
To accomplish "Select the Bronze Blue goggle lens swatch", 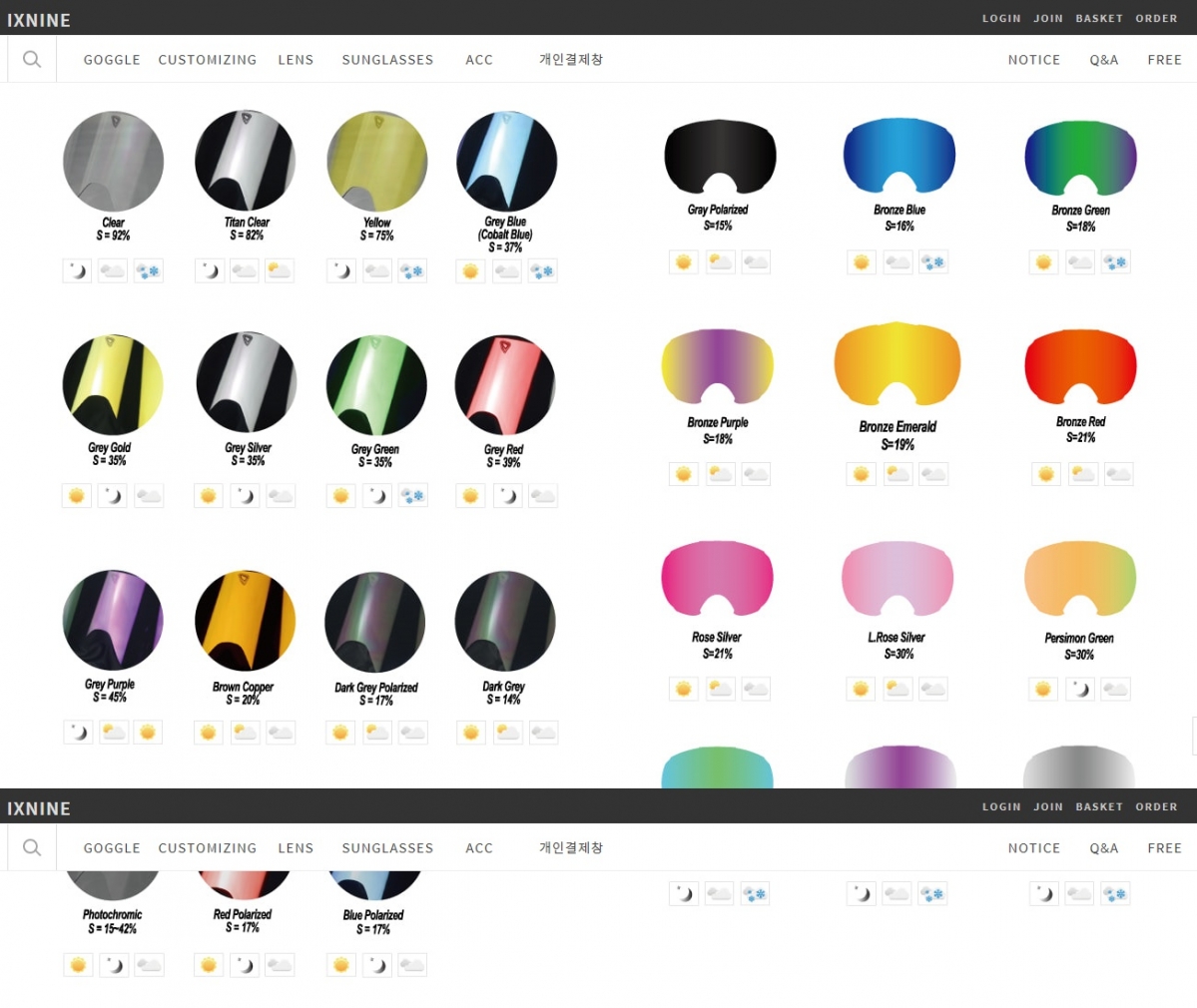I will pos(898,157).
